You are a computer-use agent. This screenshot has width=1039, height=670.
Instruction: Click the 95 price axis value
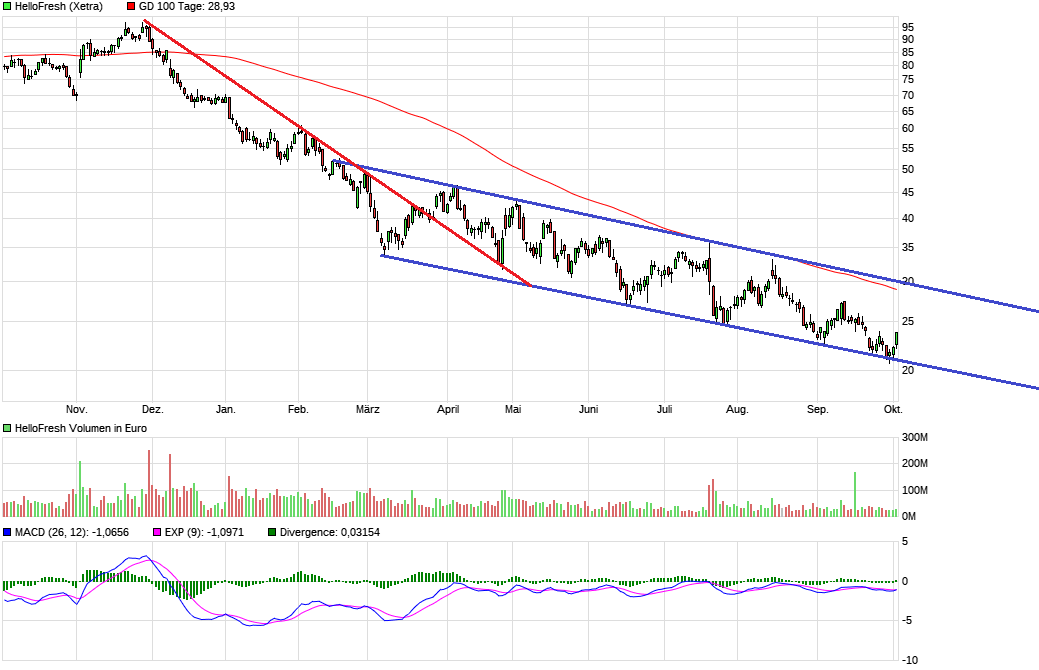pos(908,27)
